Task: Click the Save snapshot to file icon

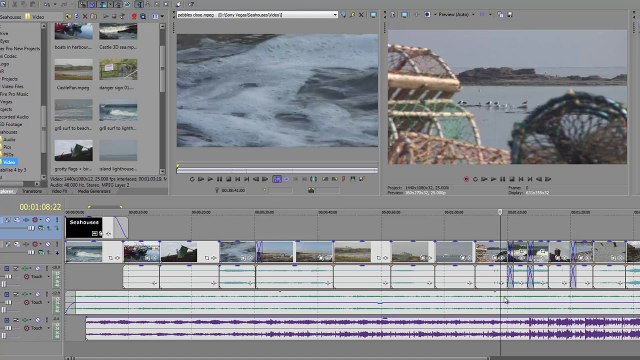Action: [510, 15]
